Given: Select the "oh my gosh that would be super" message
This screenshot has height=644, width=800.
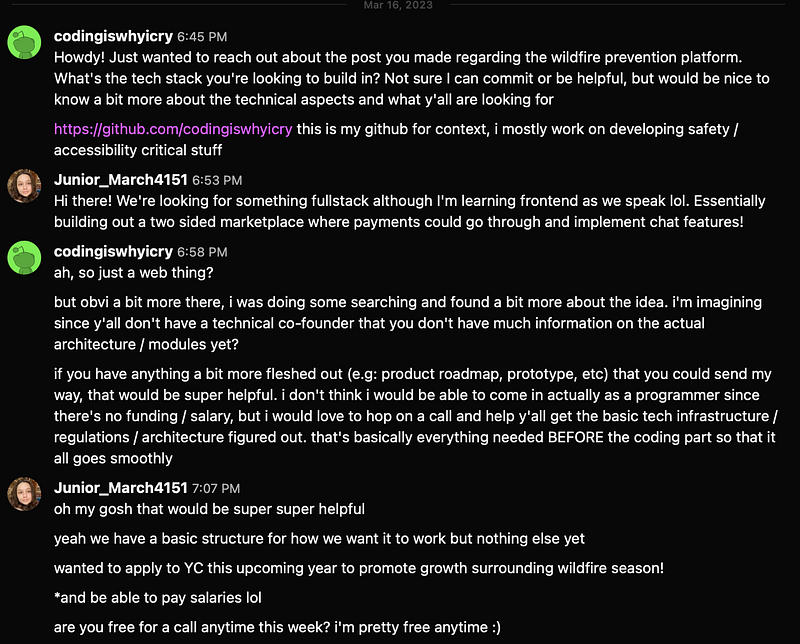Looking at the screenshot, I should tap(209, 509).
